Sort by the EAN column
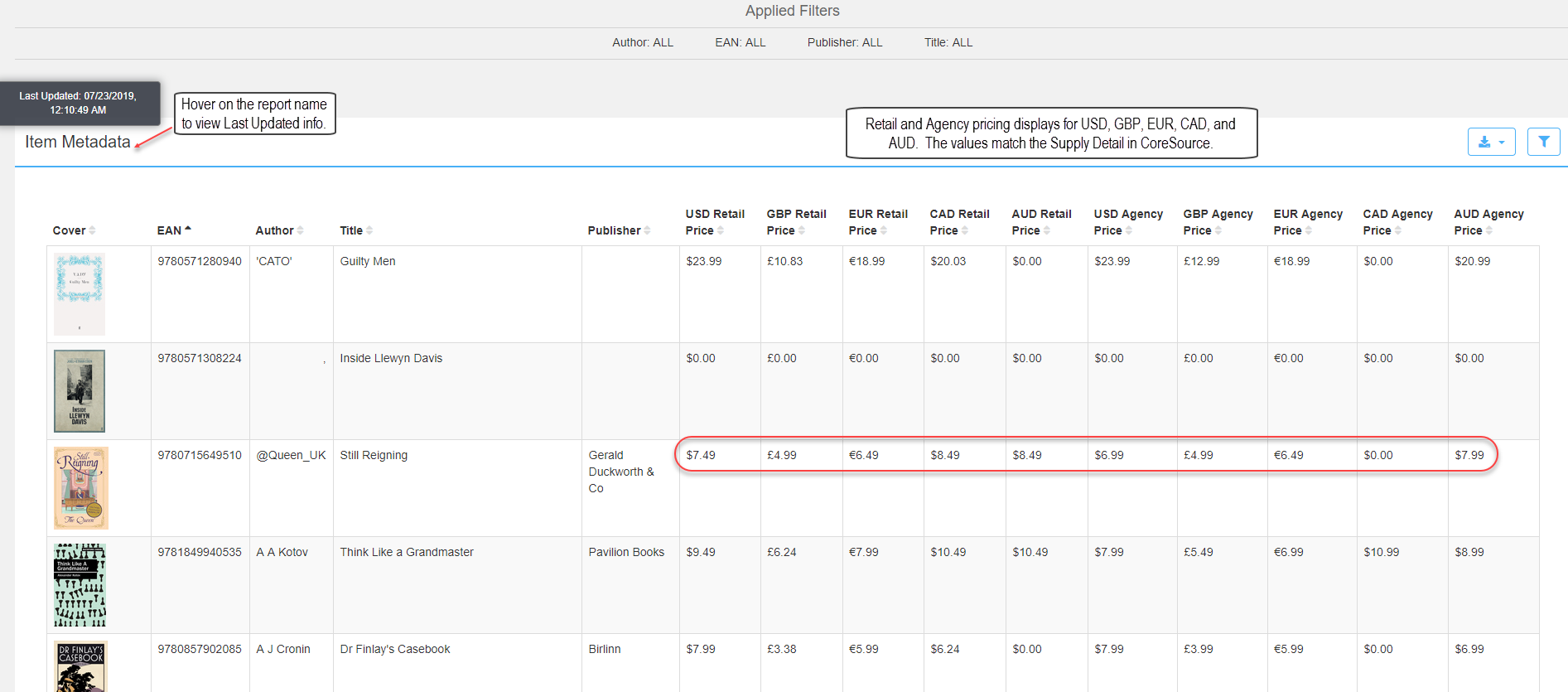Screen dimensions: 1568x692 coord(174,230)
